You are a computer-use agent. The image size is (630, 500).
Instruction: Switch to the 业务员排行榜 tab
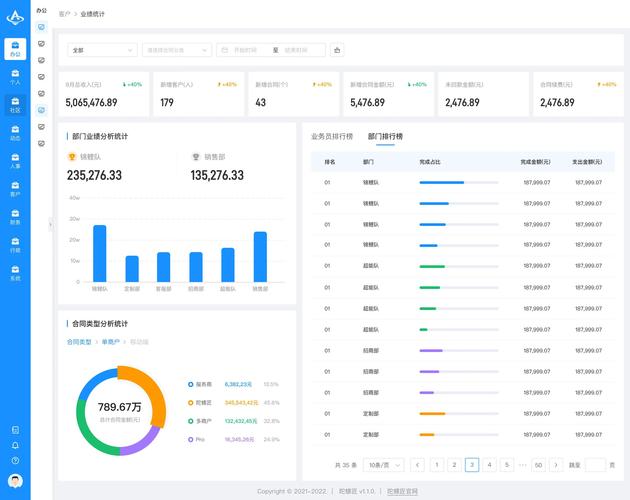(332, 136)
